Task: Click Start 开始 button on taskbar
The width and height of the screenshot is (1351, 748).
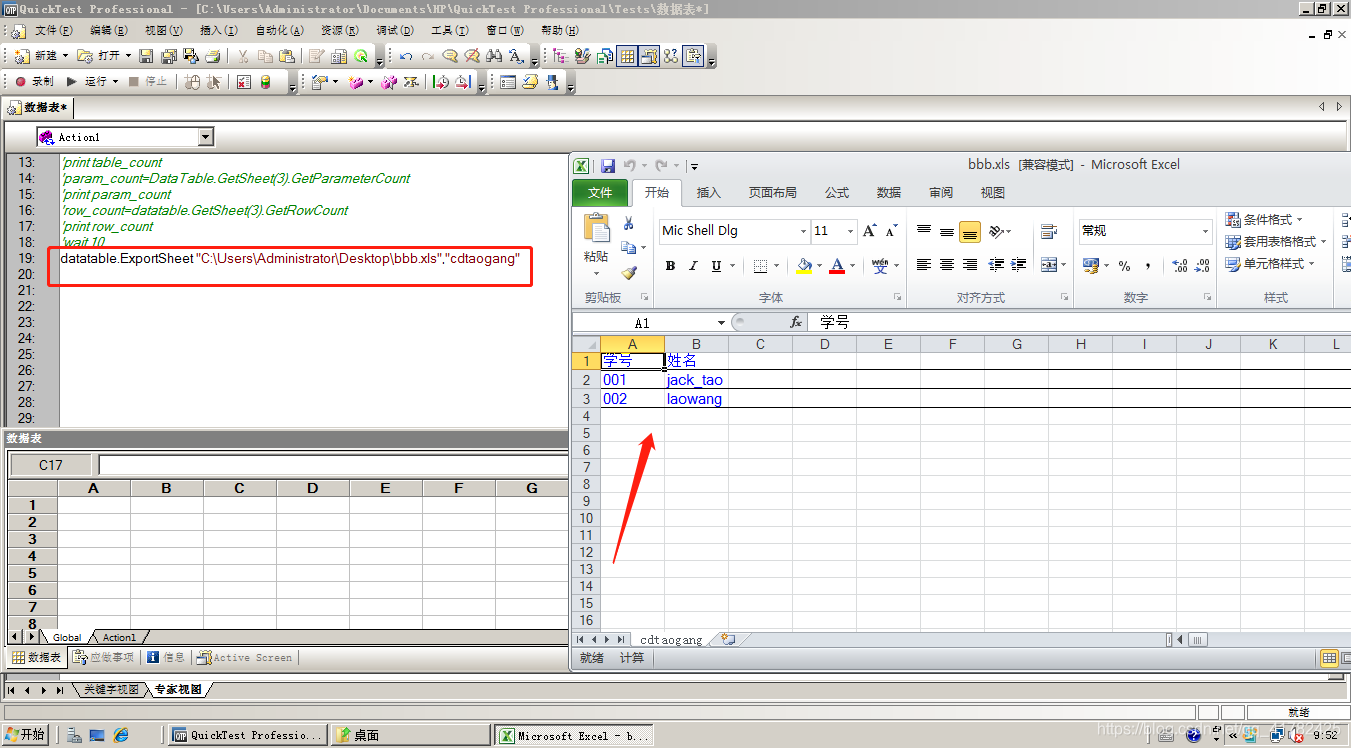Action: click(x=26, y=735)
